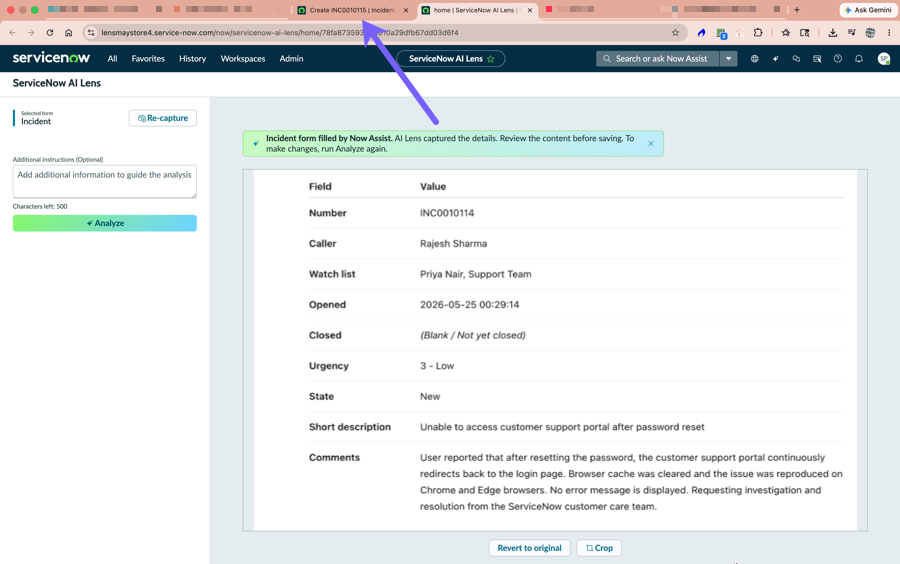Click the New state value
The height and width of the screenshot is (564, 900).
[x=430, y=396]
